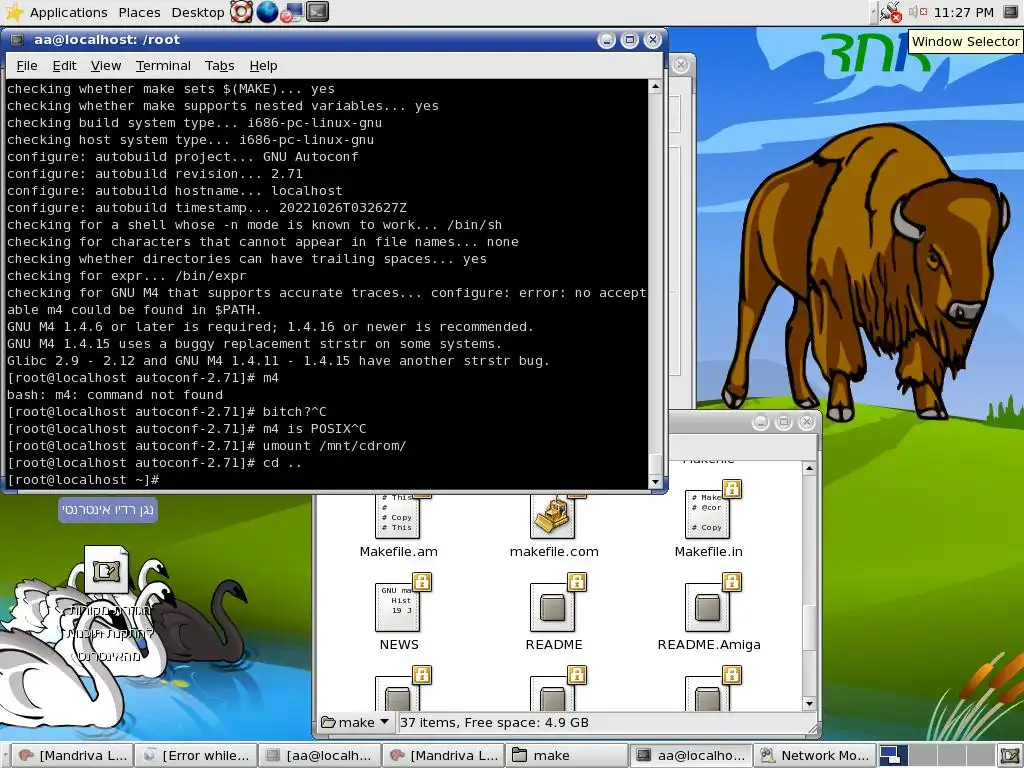The image size is (1024, 768).
Task: Switch to second Mandriva L... taskbar window
Action: click(443, 756)
